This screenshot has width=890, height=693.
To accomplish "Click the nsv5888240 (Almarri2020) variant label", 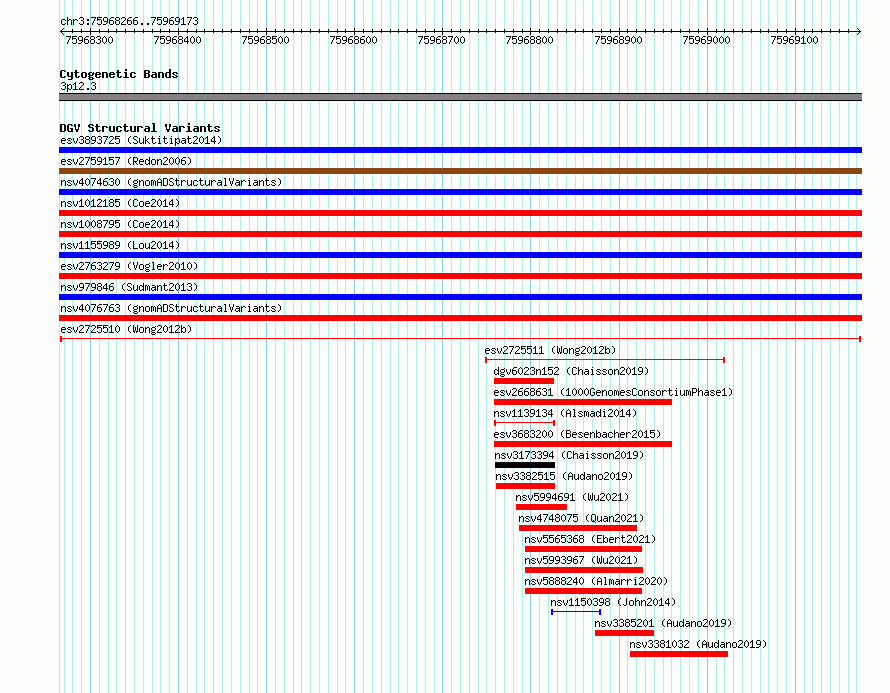I will 596,581.
